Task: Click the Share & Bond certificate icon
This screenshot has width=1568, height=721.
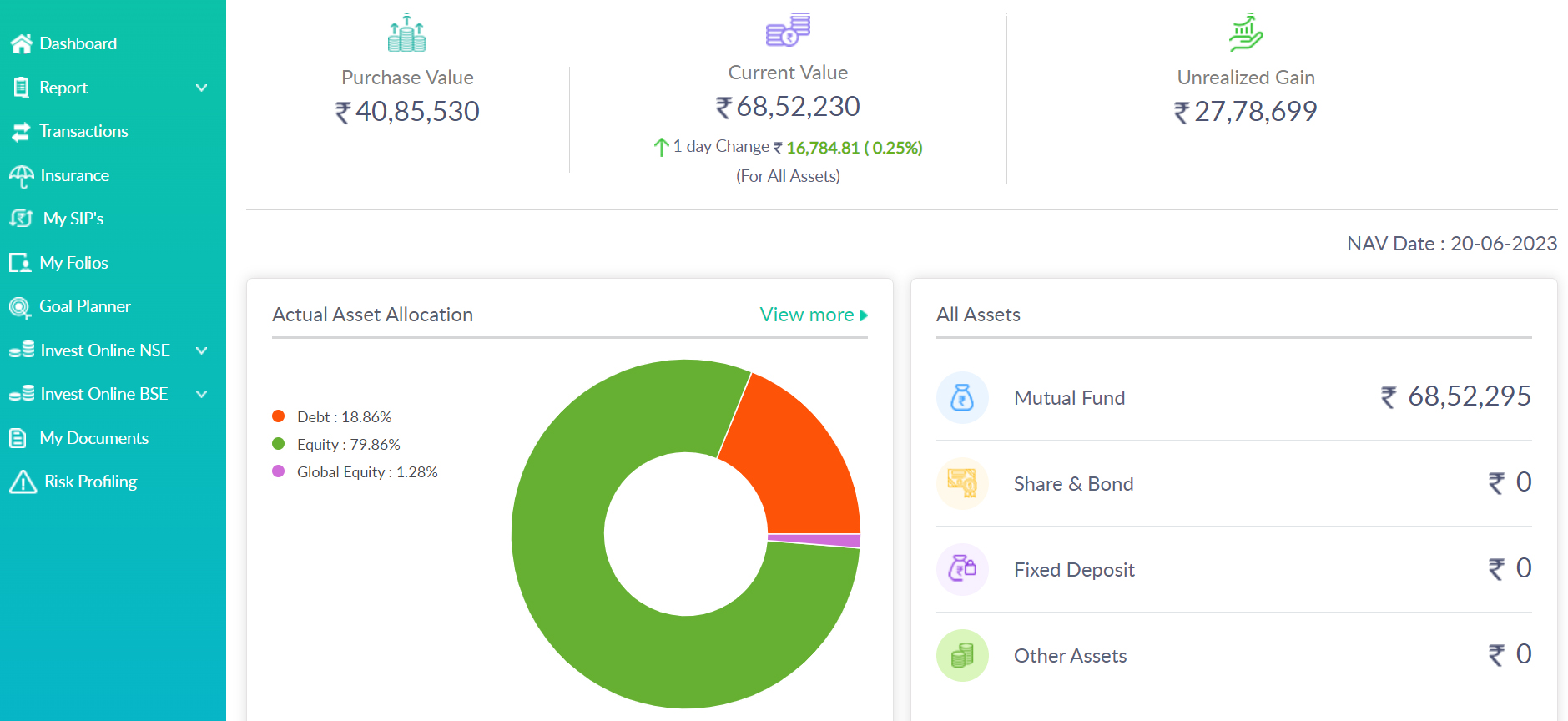Action: [x=962, y=483]
